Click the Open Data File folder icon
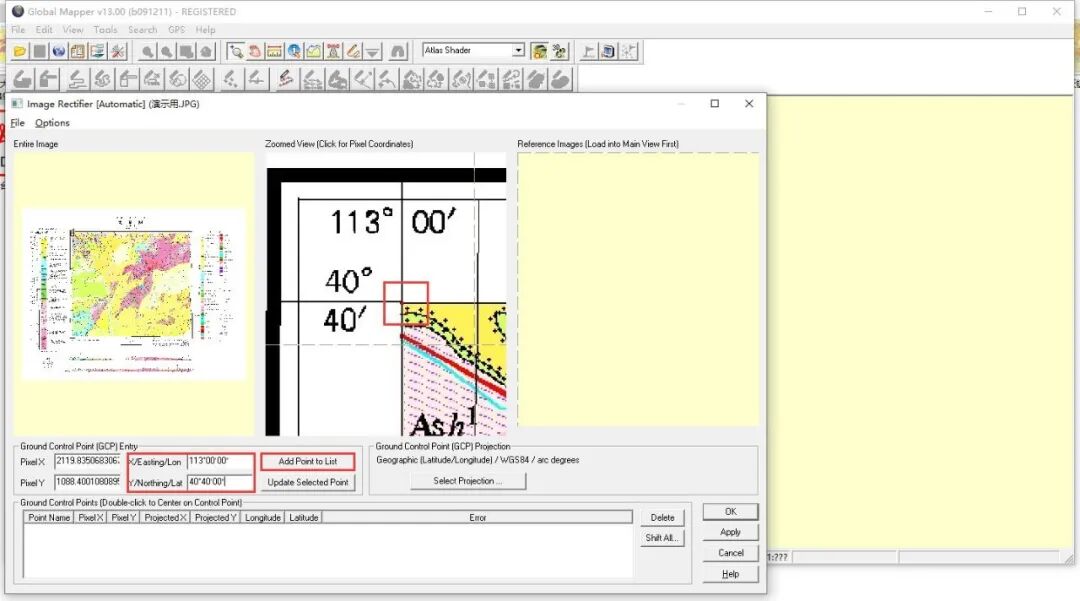1080x601 pixels. [x=20, y=52]
